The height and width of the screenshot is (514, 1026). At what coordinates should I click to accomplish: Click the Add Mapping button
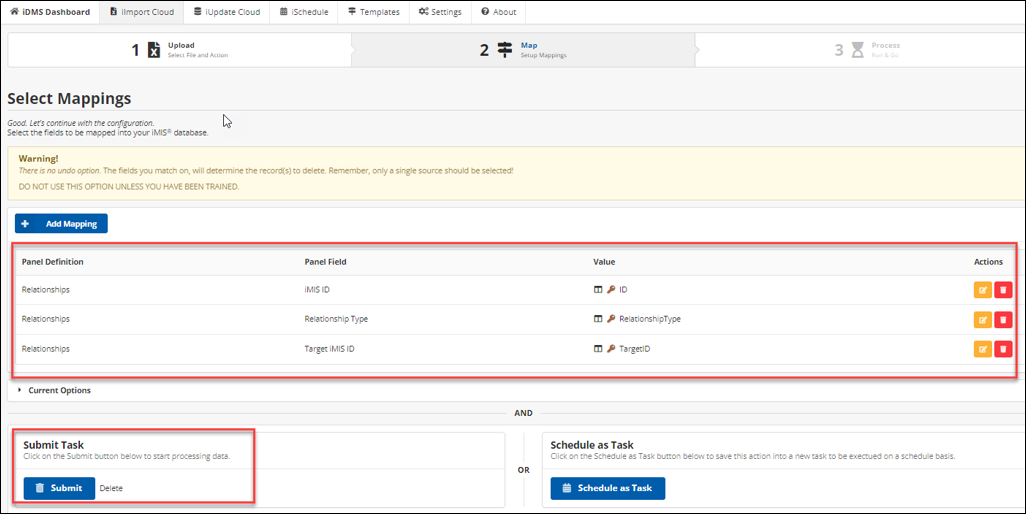[x=61, y=224]
